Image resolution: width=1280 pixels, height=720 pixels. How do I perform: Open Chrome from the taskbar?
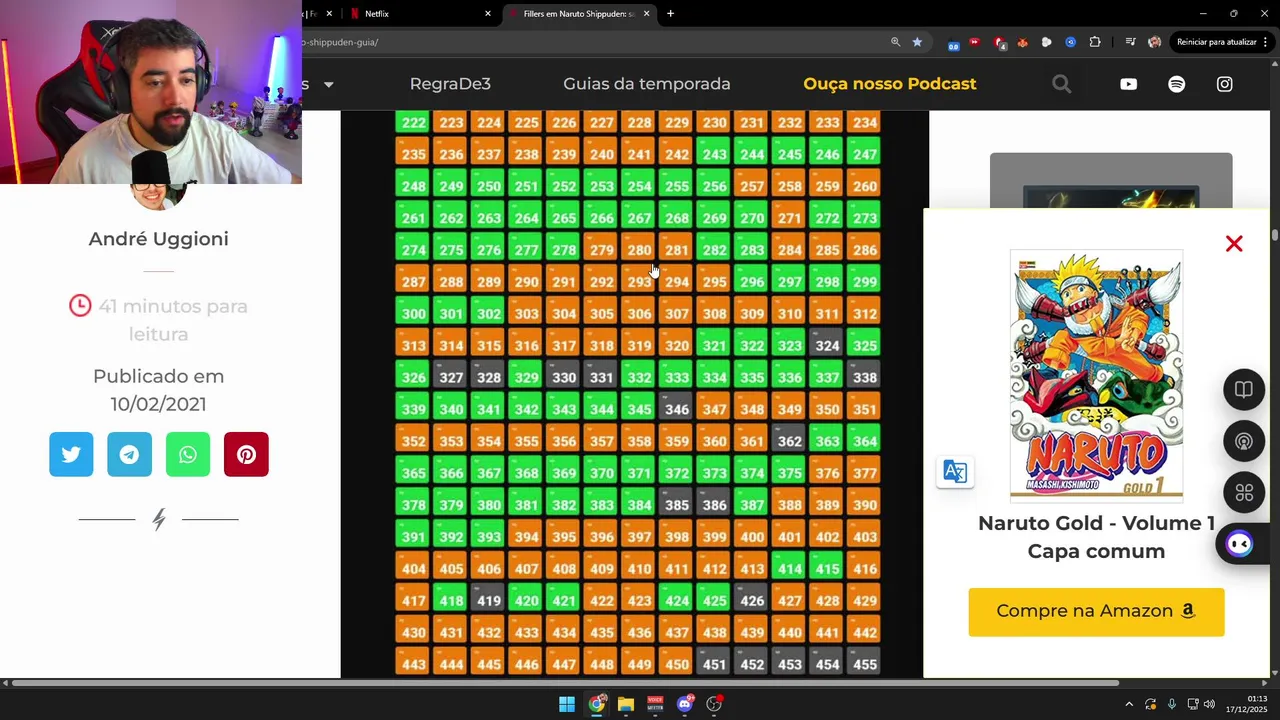pos(597,704)
